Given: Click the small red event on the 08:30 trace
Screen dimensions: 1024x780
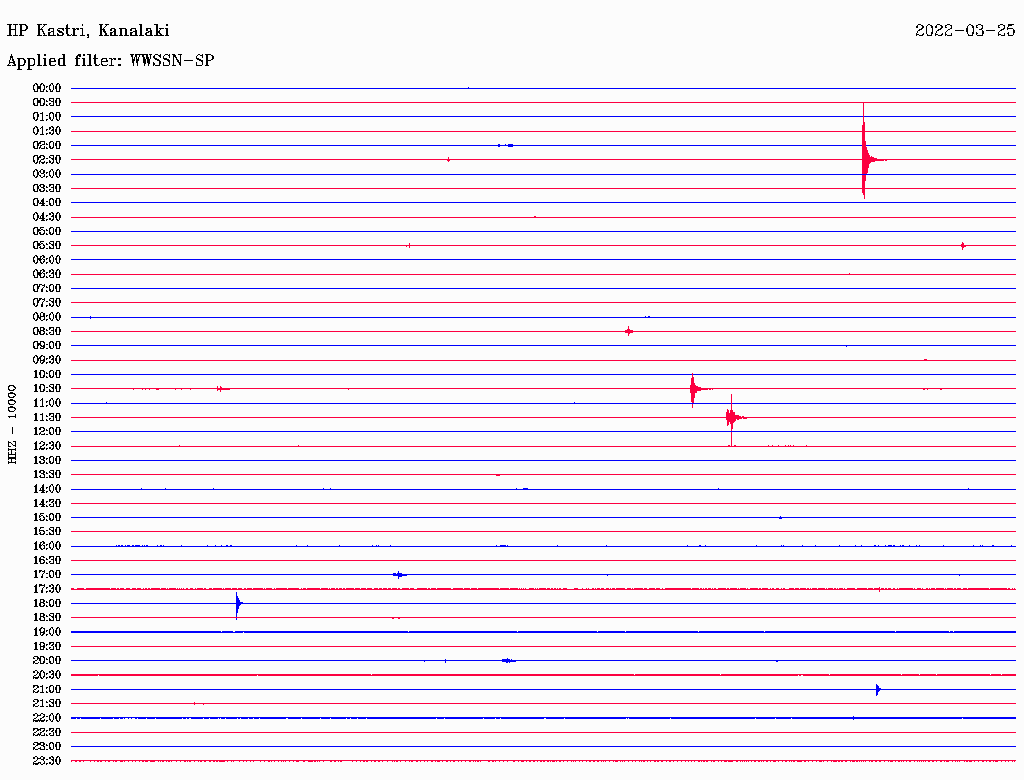Looking at the screenshot, I should (629, 332).
